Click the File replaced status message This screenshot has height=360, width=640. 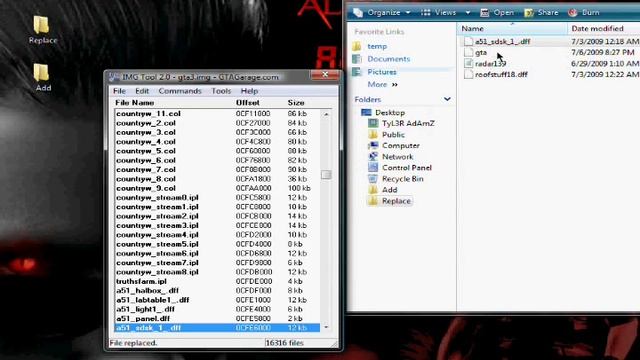[133, 343]
